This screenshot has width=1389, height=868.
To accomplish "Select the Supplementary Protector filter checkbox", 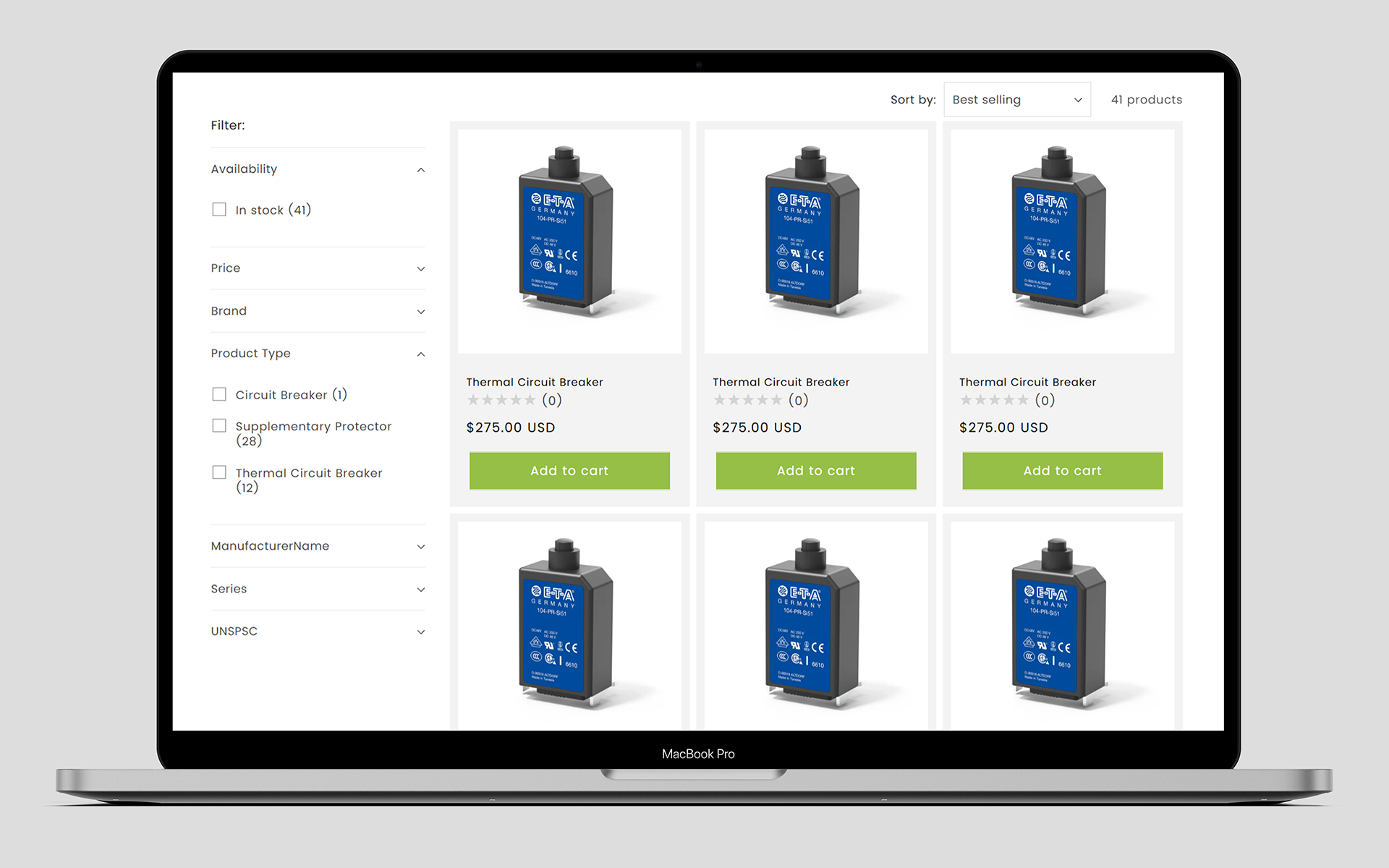I will click(219, 426).
